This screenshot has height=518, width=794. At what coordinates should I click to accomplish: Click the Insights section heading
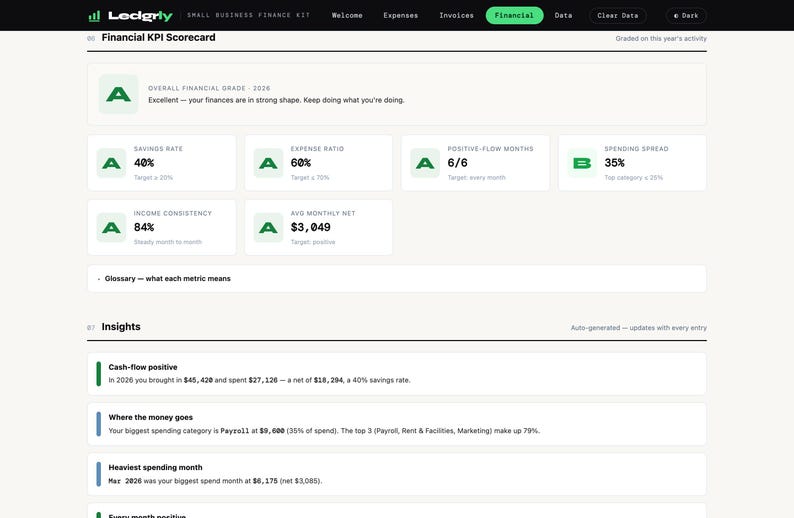[121, 327]
